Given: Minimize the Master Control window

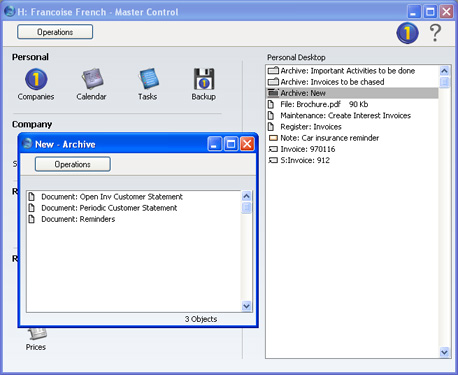Looking at the screenshot, I should tap(414, 12).
